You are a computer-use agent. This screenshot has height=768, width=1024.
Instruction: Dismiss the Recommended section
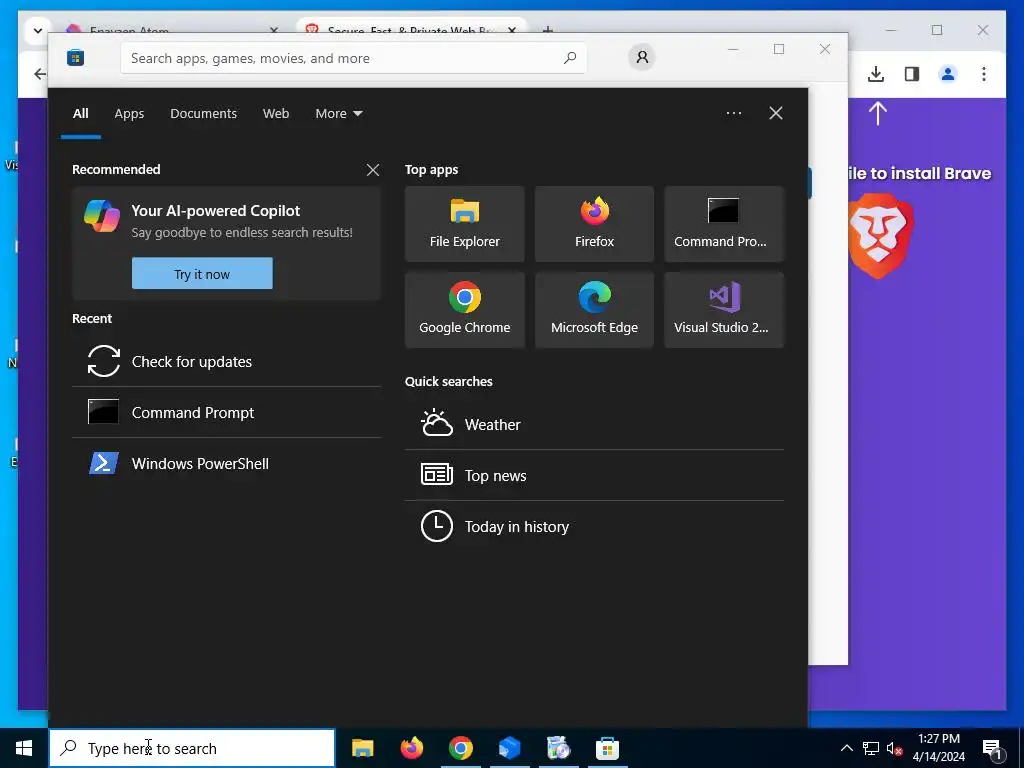[x=373, y=170]
